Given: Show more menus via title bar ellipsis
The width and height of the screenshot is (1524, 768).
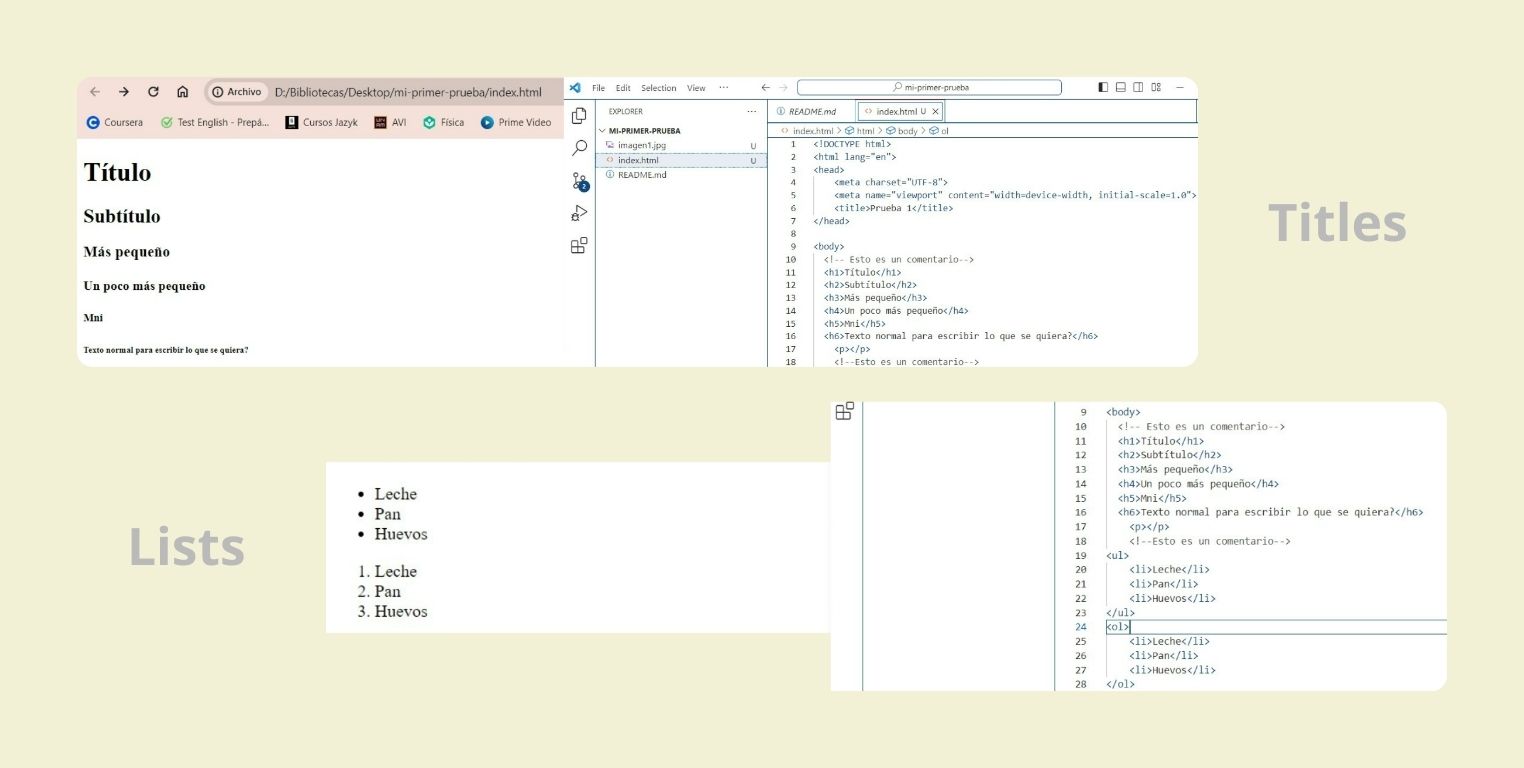Looking at the screenshot, I should pyautogui.click(x=724, y=88).
